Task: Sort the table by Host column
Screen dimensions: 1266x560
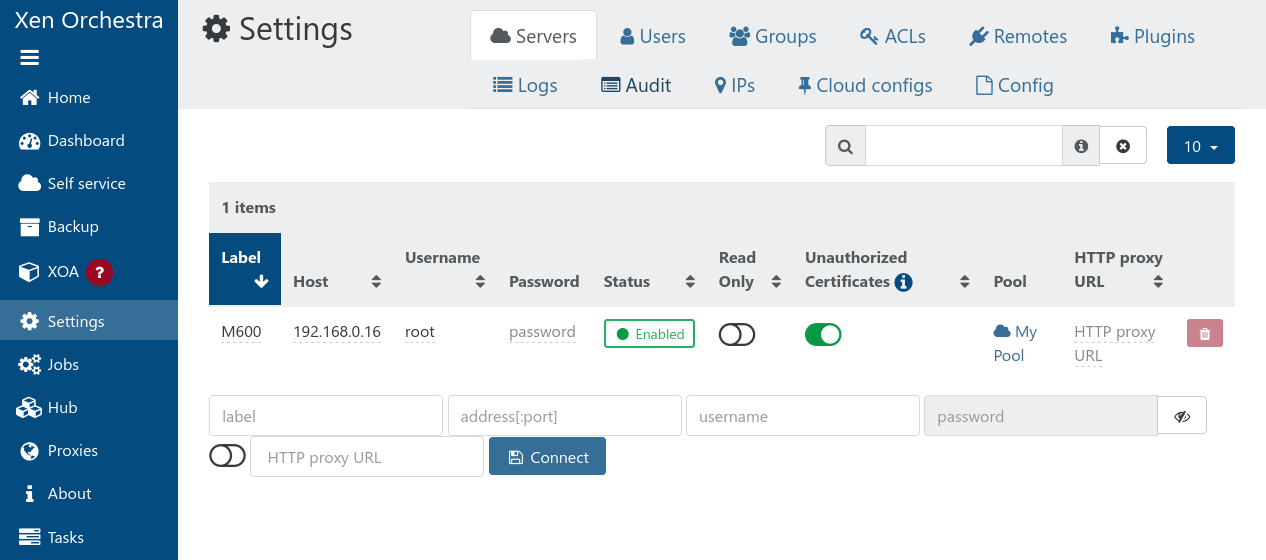Action: click(x=376, y=282)
